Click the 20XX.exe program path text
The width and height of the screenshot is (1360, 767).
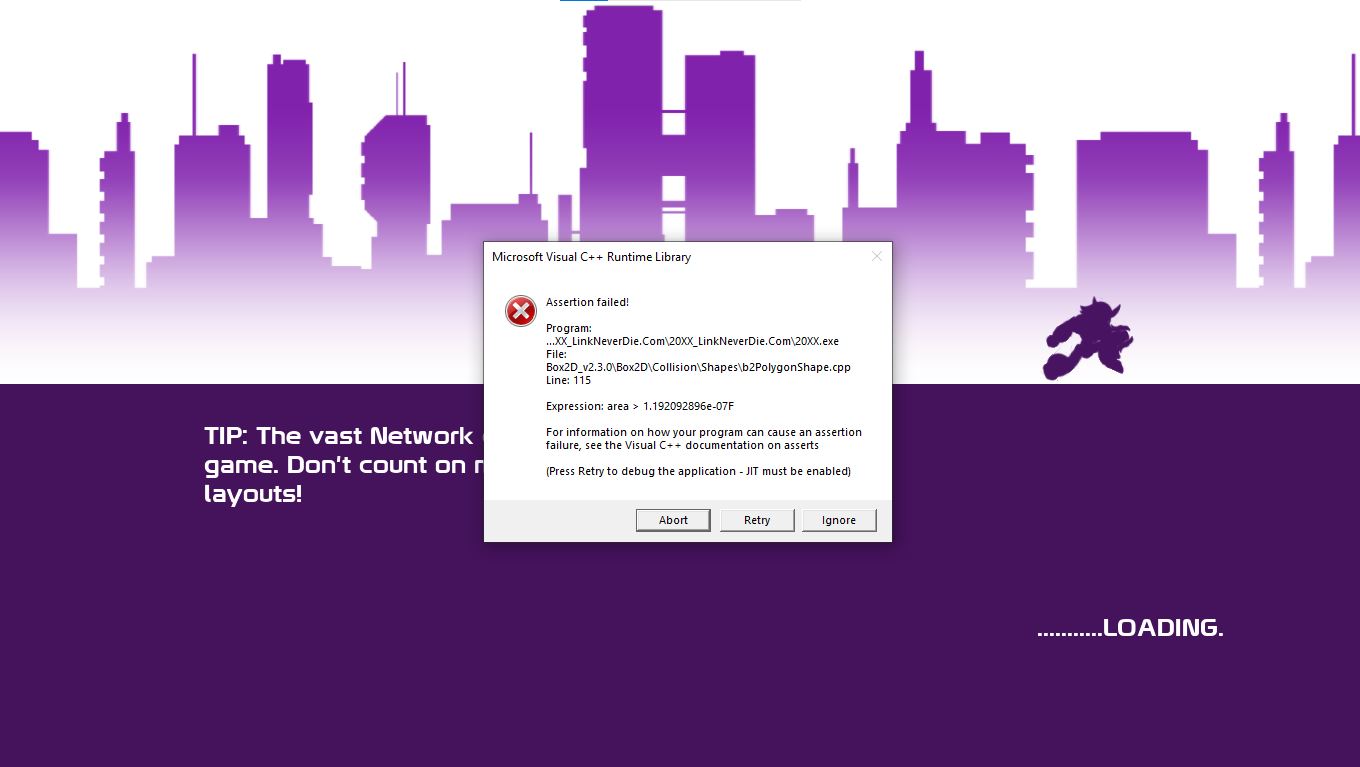point(692,341)
